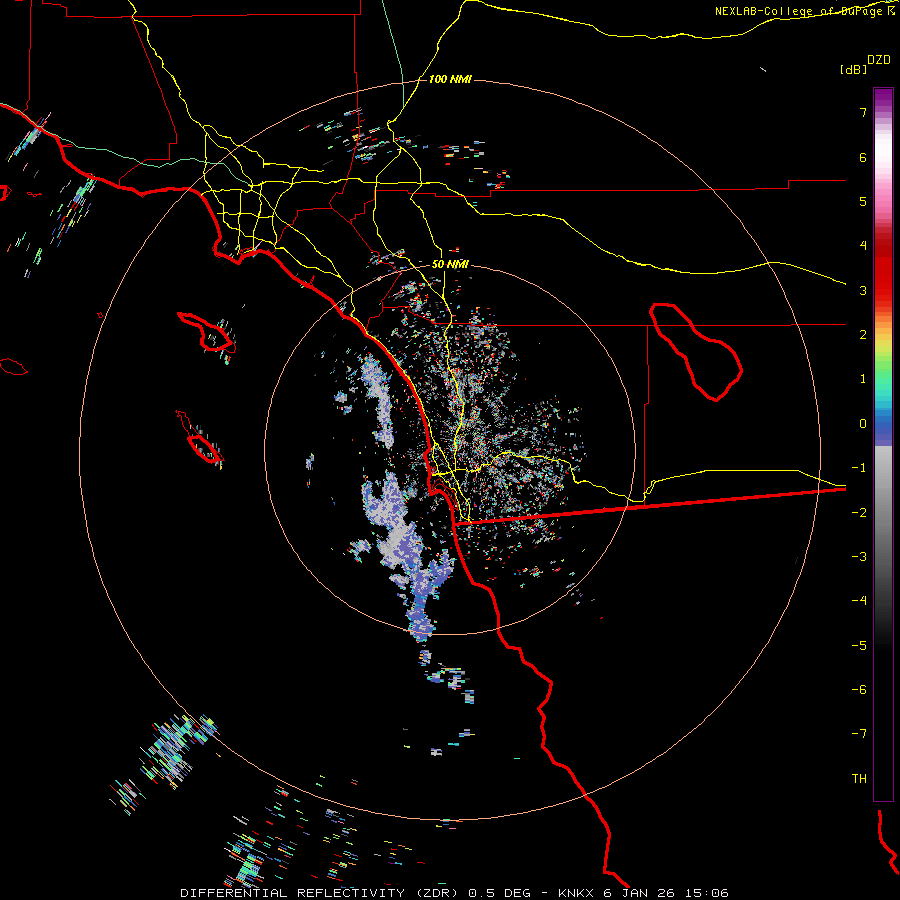Click the "7" tick label on the scale
The width and height of the screenshot is (900, 900).
click(863, 112)
